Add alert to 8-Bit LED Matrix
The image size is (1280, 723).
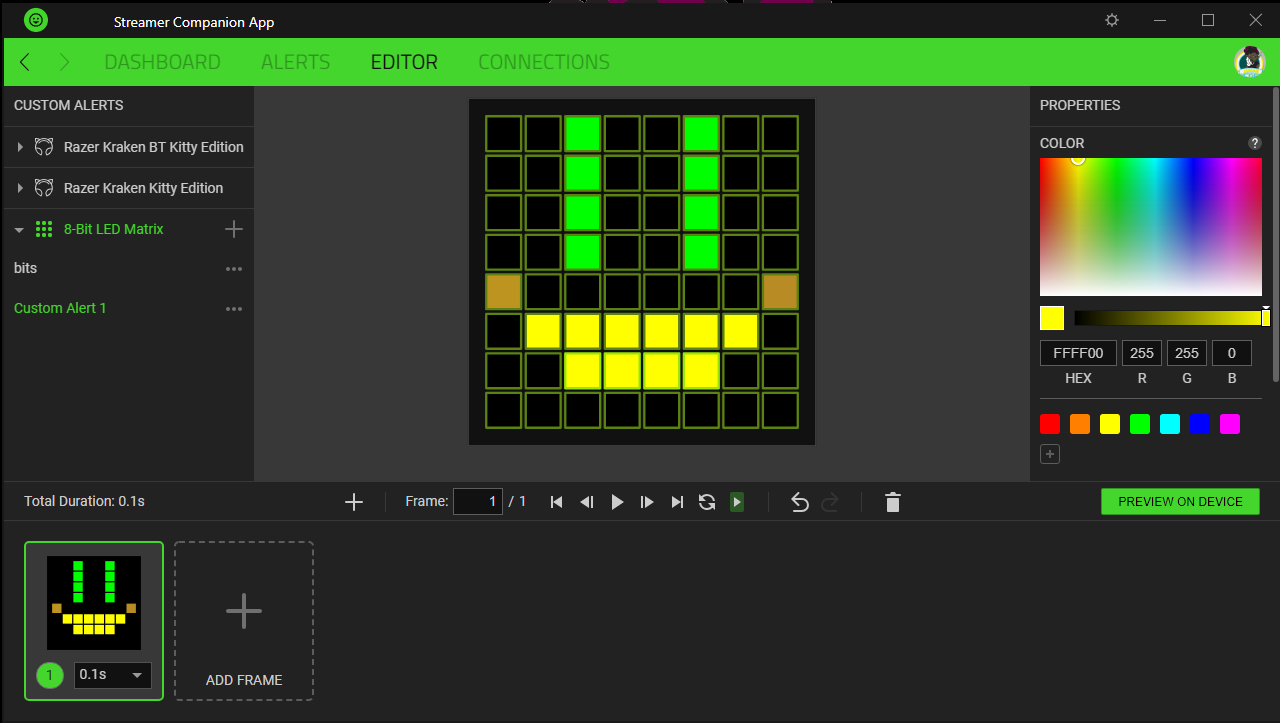(x=234, y=229)
